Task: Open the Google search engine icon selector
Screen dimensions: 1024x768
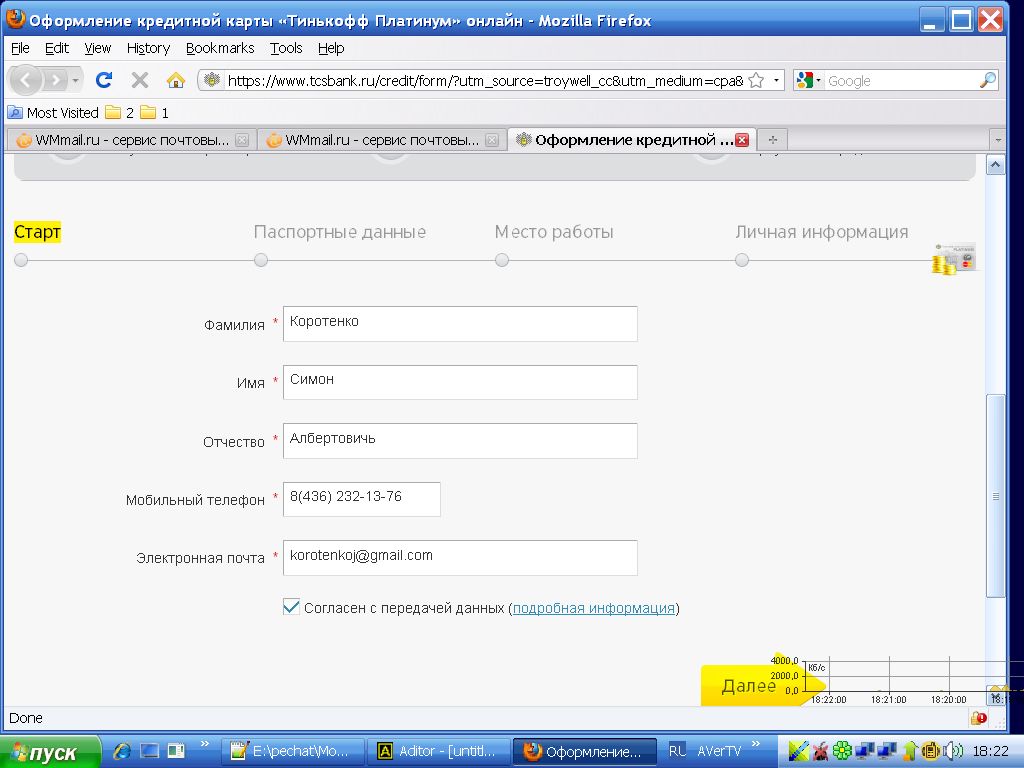Action: pyautogui.click(x=808, y=80)
